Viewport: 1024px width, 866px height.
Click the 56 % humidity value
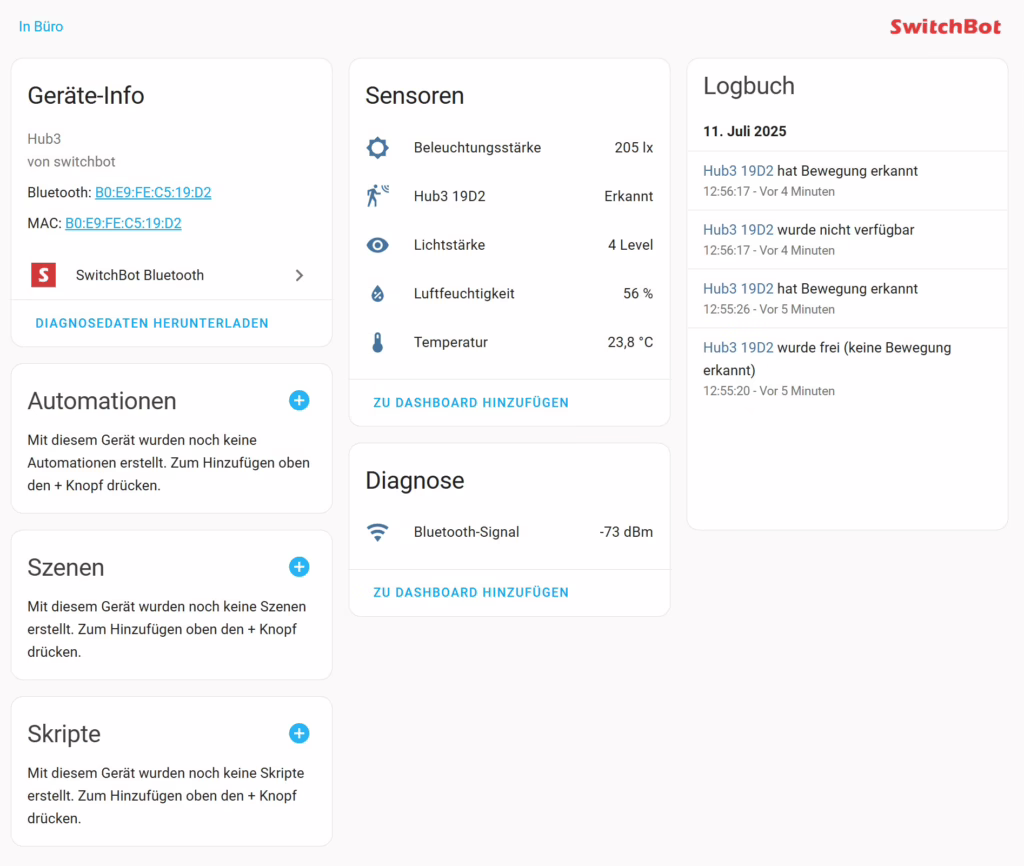click(x=638, y=294)
